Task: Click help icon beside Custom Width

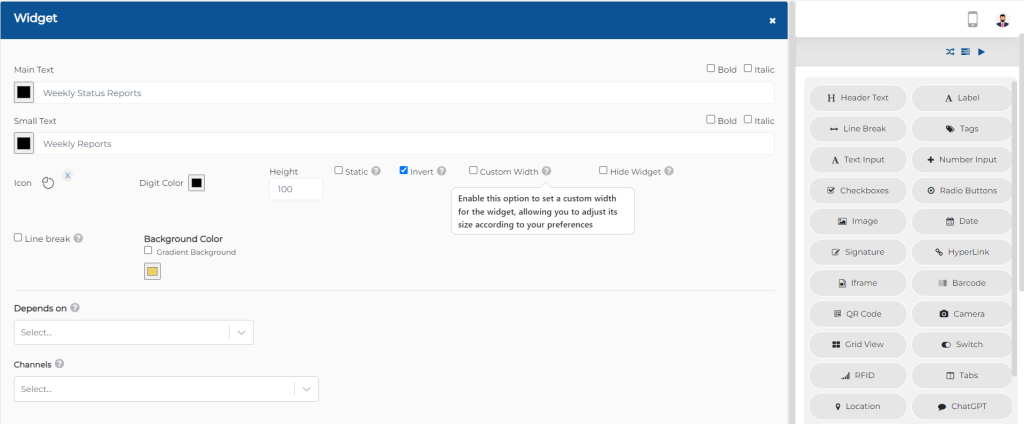Action: click(547, 171)
